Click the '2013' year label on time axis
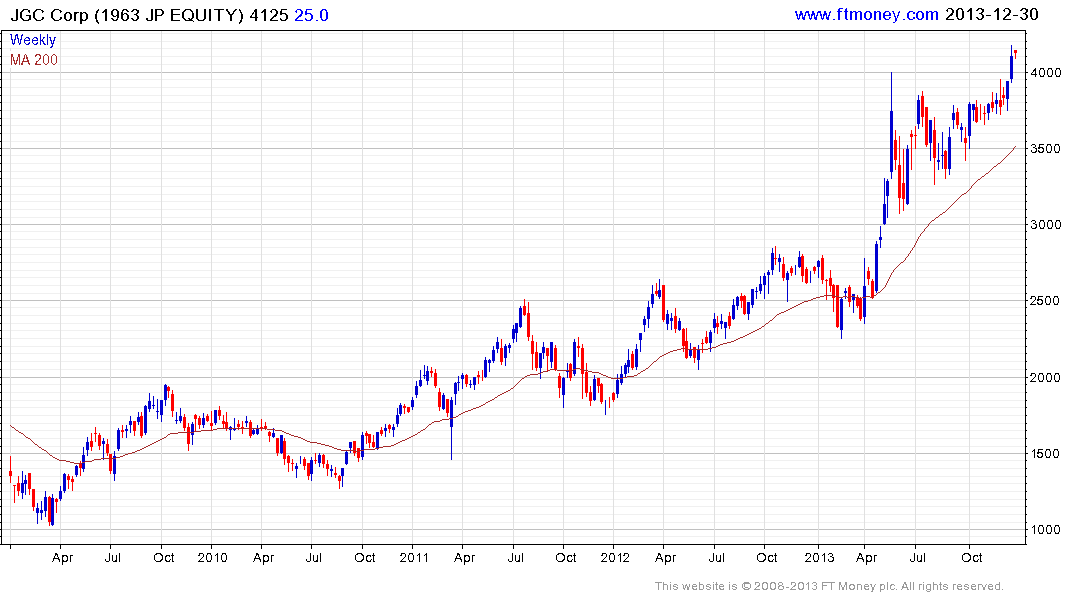The width and height of the screenshot is (1075, 600). tap(819, 557)
